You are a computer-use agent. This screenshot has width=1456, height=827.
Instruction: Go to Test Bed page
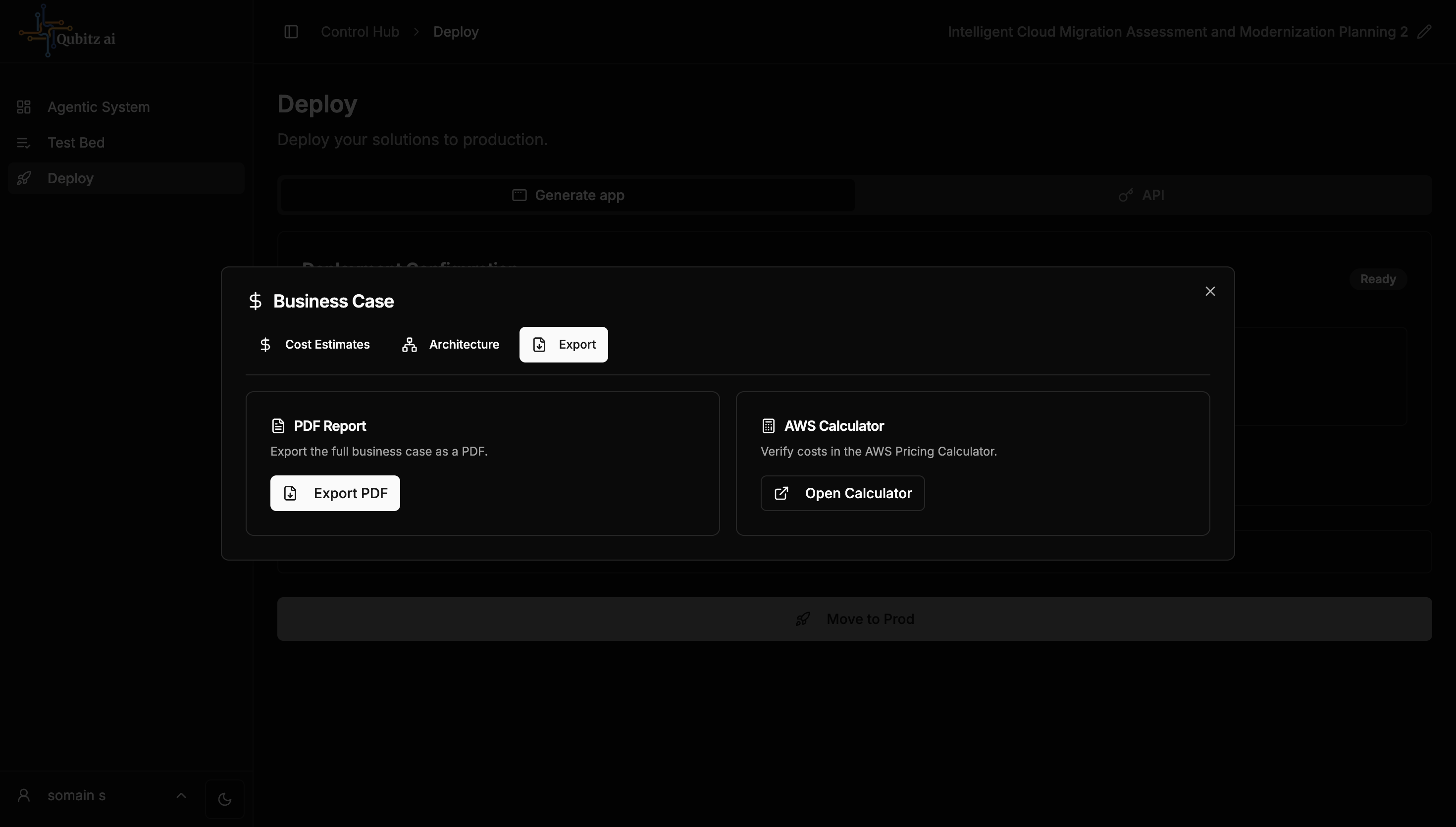coord(76,143)
